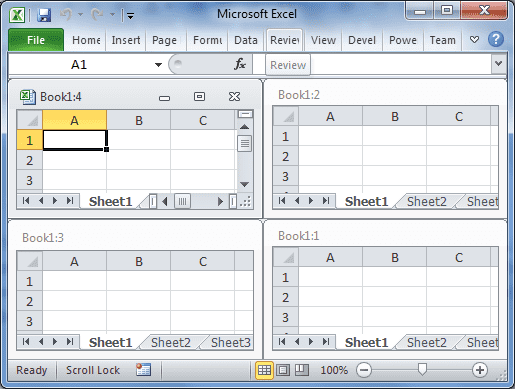515x389 pixels.
Task: Open the File tab
Action: pyautogui.click(x=36, y=40)
